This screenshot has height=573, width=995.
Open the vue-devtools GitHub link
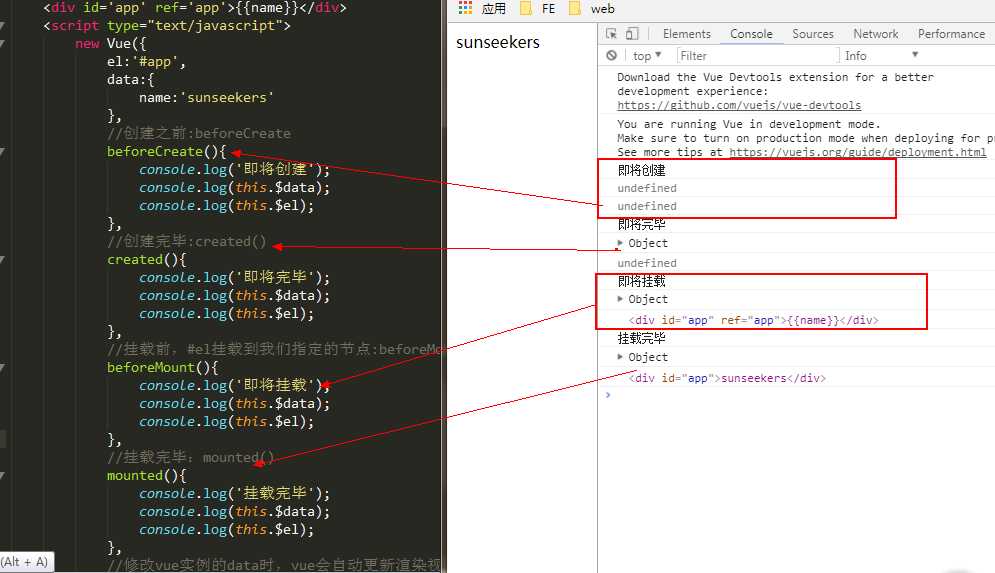pyautogui.click(x=739, y=105)
